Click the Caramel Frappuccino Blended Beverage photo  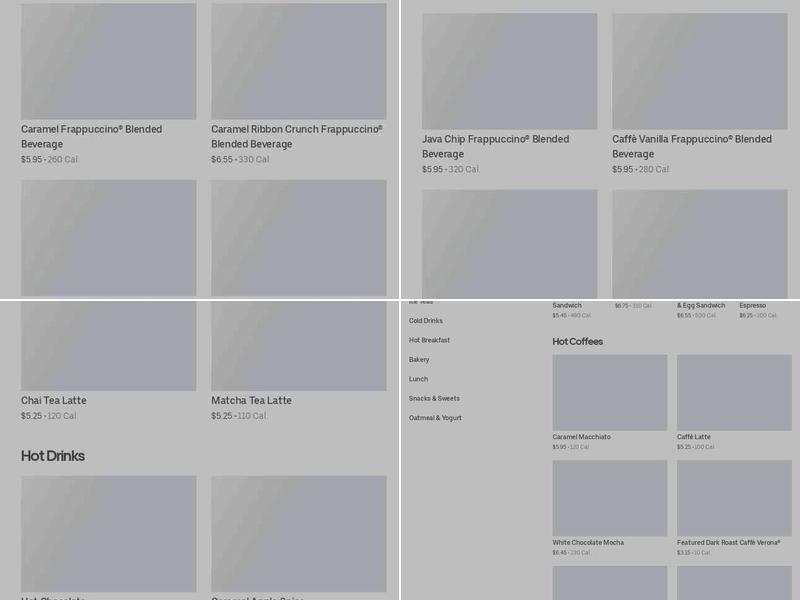tap(109, 61)
